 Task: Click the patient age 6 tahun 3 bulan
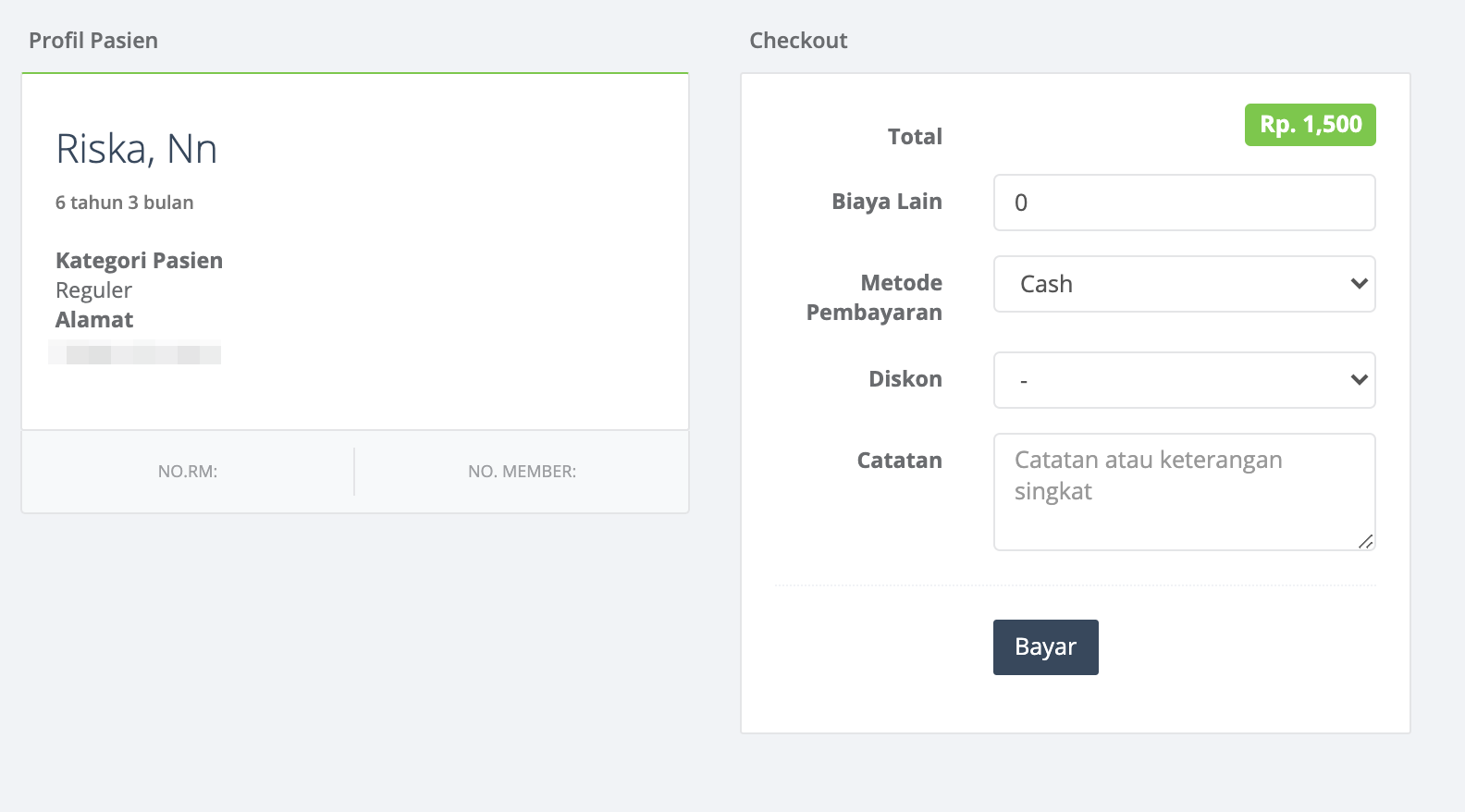pyautogui.click(x=125, y=203)
